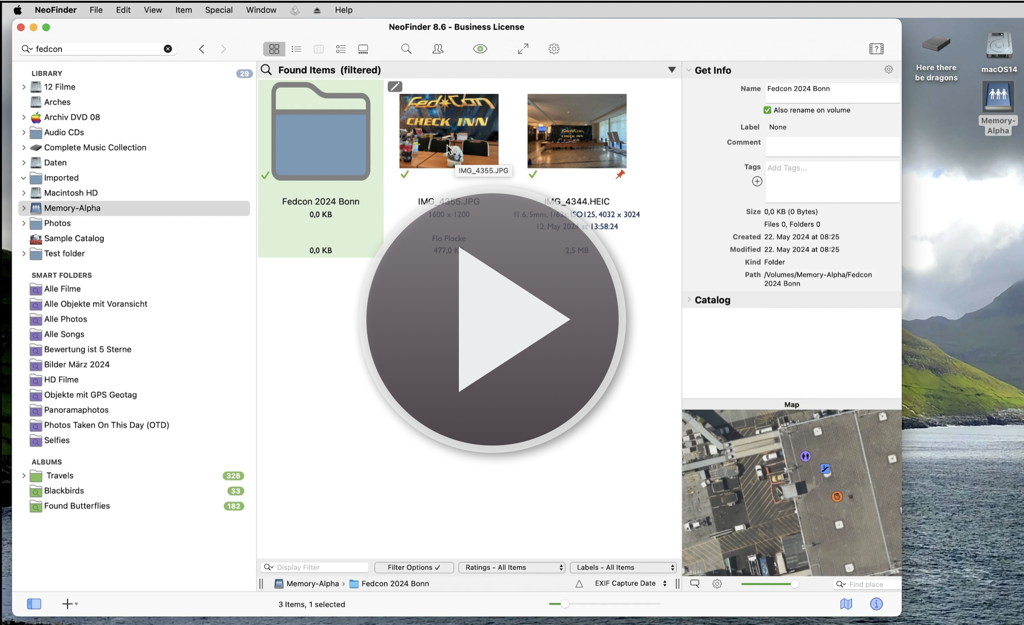The height and width of the screenshot is (625, 1024).
Task: Click the QuickLook eye icon
Action: [480, 49]
